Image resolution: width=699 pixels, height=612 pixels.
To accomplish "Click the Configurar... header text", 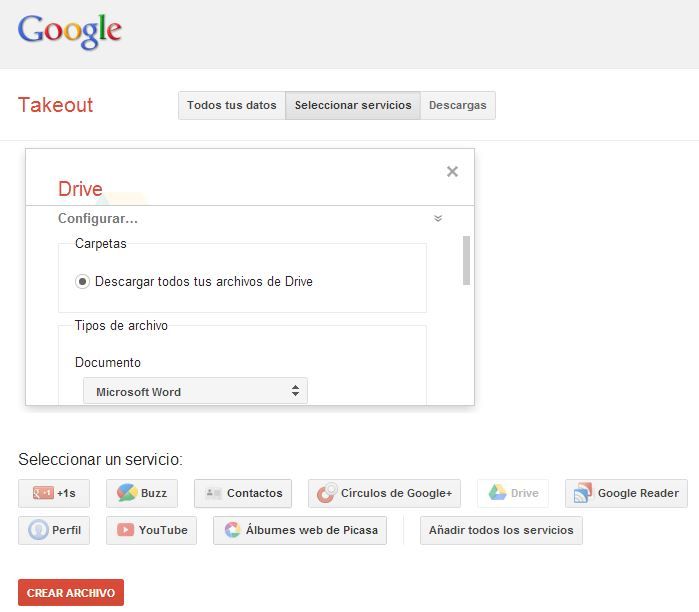I will point(98,218).
